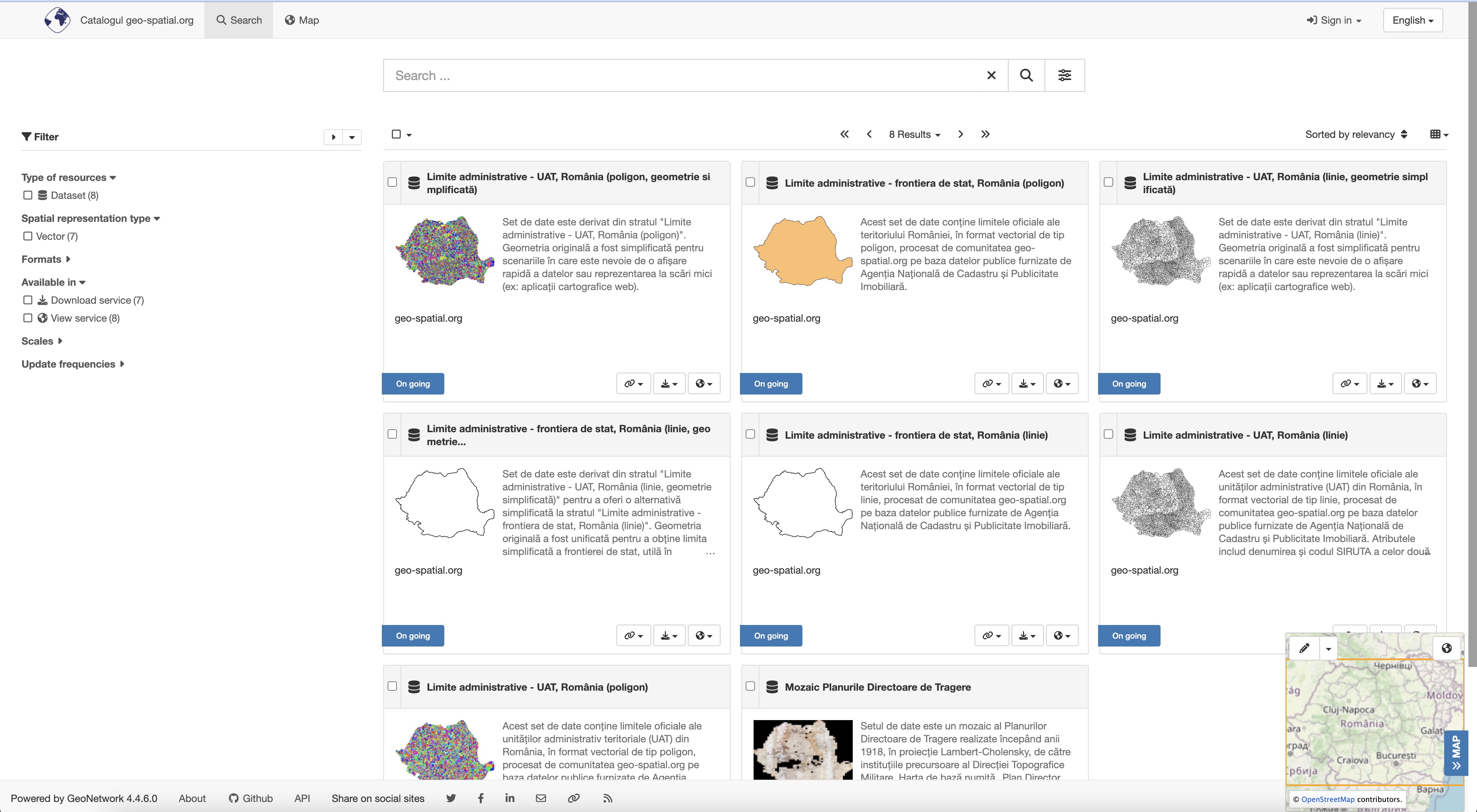Open view service menu for frontiera linie geometrie card
This screenshot has height=812, width=1477.
click(704, 635)
